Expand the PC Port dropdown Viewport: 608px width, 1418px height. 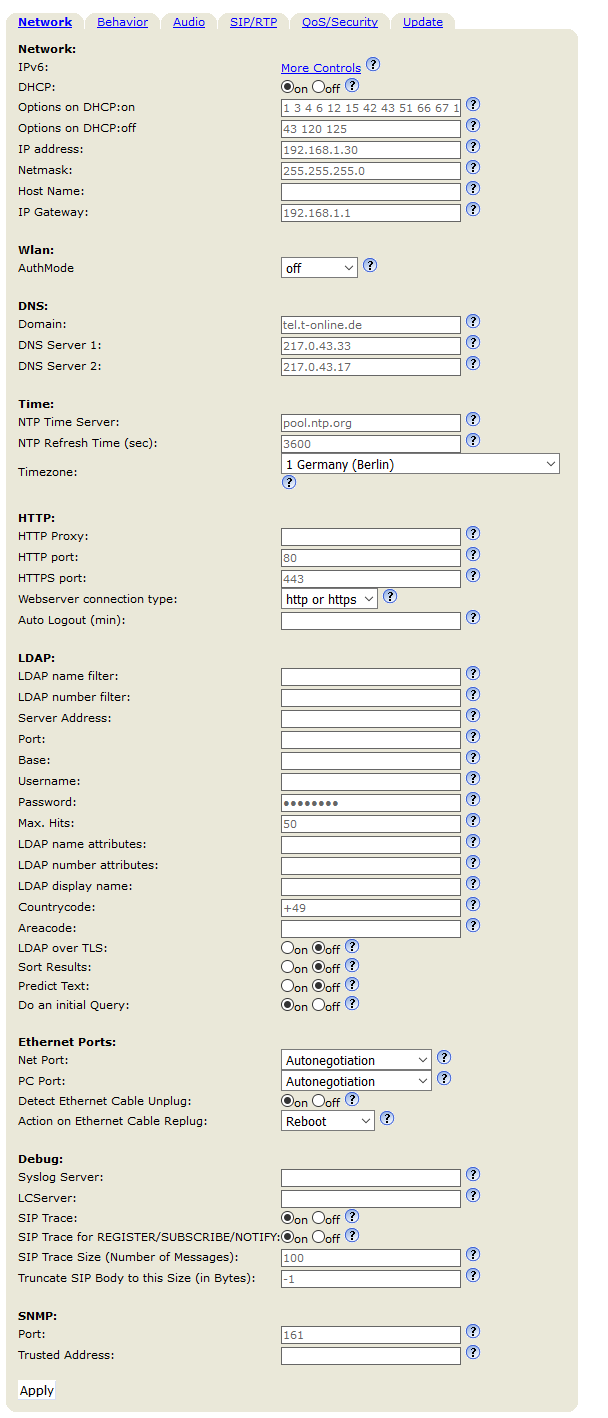[356, 1081]
